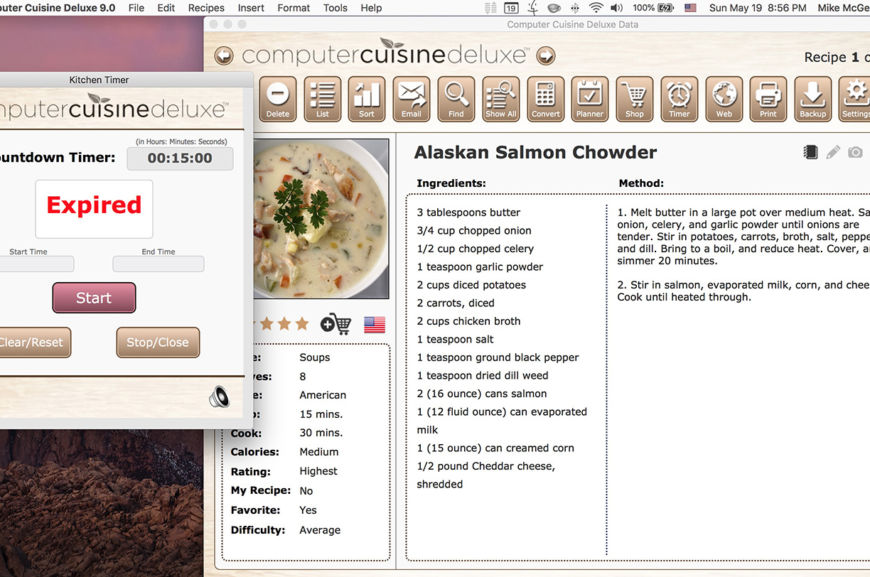Click the camera icon beside recipe title
The height and width of the screenshot is (577, 870).
[856, 152]
